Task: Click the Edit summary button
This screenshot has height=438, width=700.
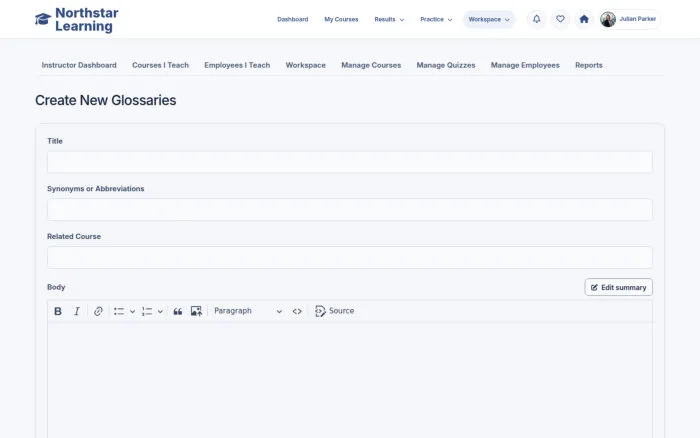Action: 618,287
